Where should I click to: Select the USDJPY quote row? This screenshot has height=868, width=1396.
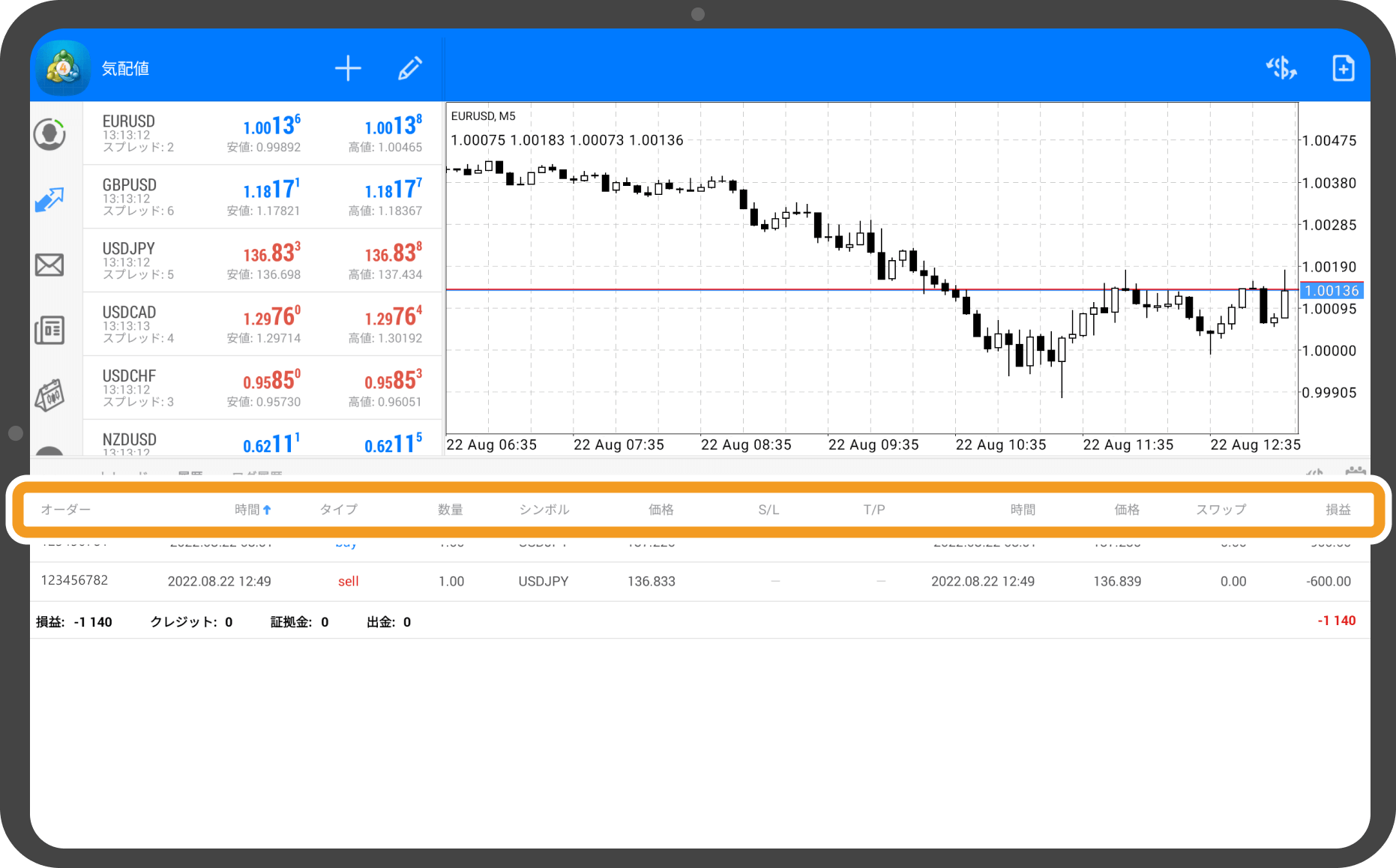tap(262, 261)
